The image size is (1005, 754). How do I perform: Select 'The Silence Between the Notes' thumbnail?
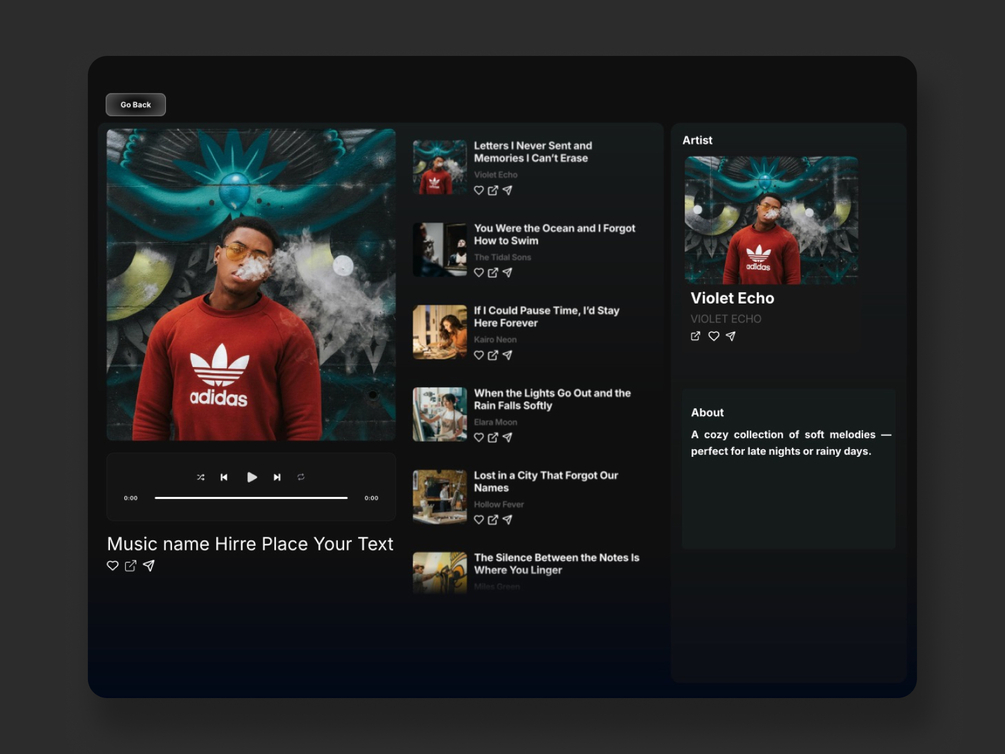[440, 573]
